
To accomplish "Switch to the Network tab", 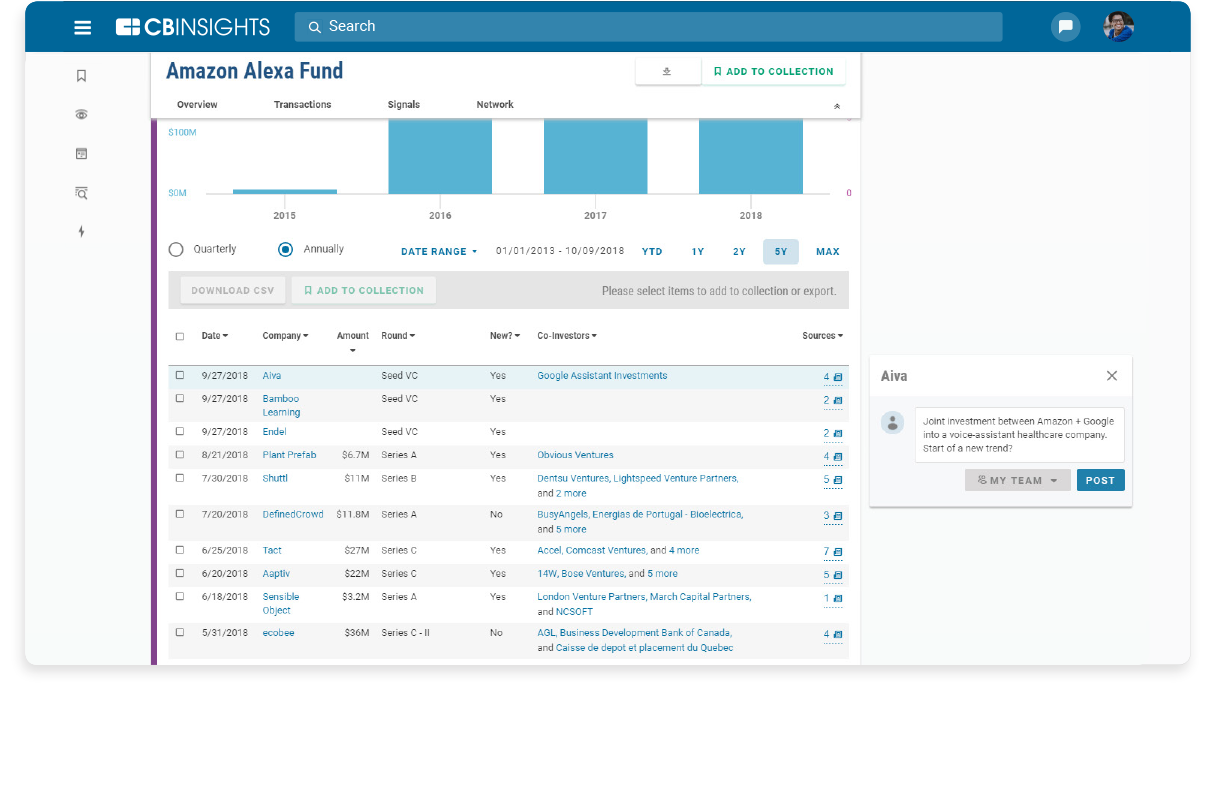I will [495, 104].
